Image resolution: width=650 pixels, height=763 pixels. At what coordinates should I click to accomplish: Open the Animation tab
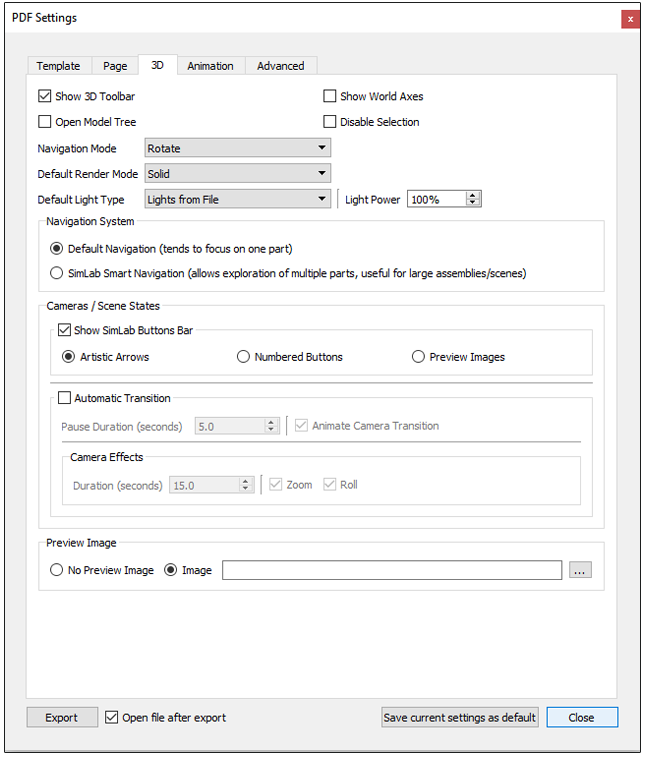(x=210, y=66)
